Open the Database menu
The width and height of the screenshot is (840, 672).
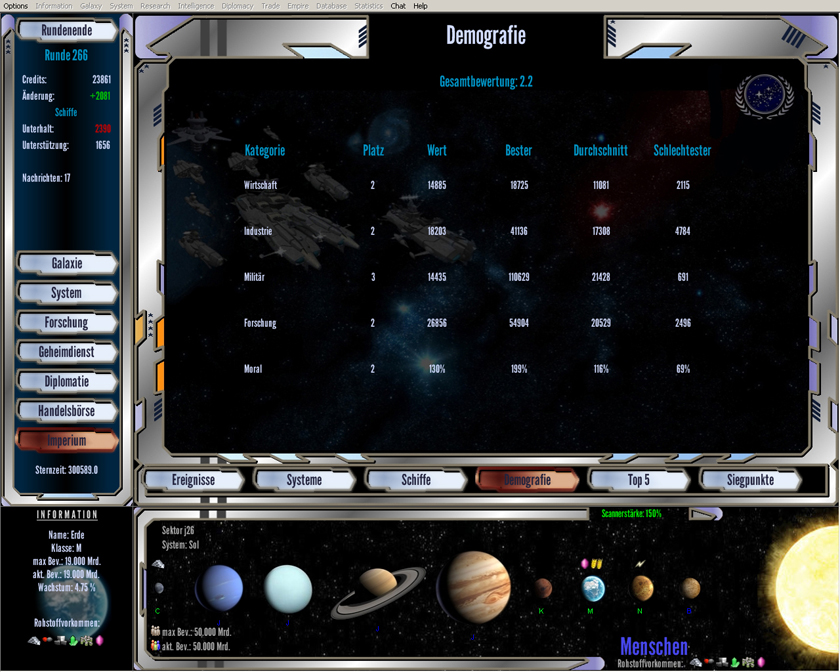click(331, 6)
